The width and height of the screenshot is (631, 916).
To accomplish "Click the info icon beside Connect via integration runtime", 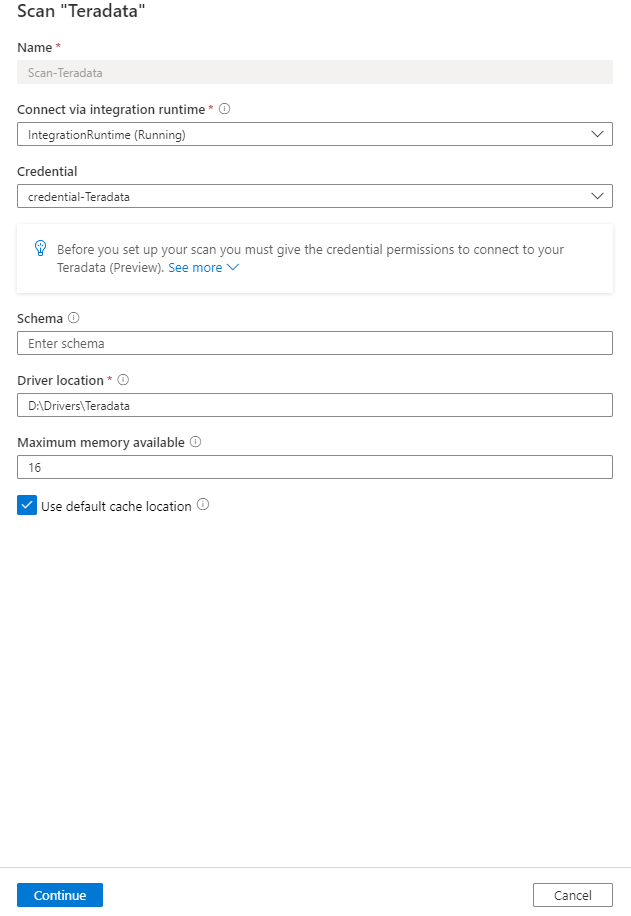I will coord(223,109).
